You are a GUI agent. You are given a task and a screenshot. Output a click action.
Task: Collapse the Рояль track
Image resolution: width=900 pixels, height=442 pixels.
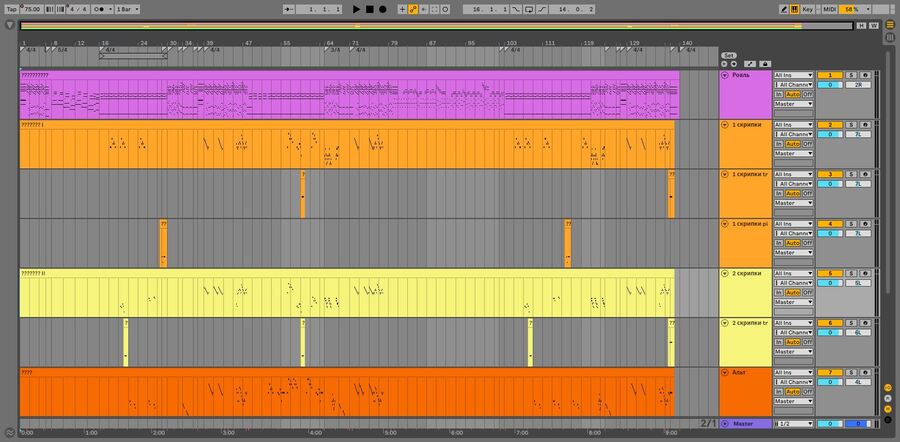(724, 75)
